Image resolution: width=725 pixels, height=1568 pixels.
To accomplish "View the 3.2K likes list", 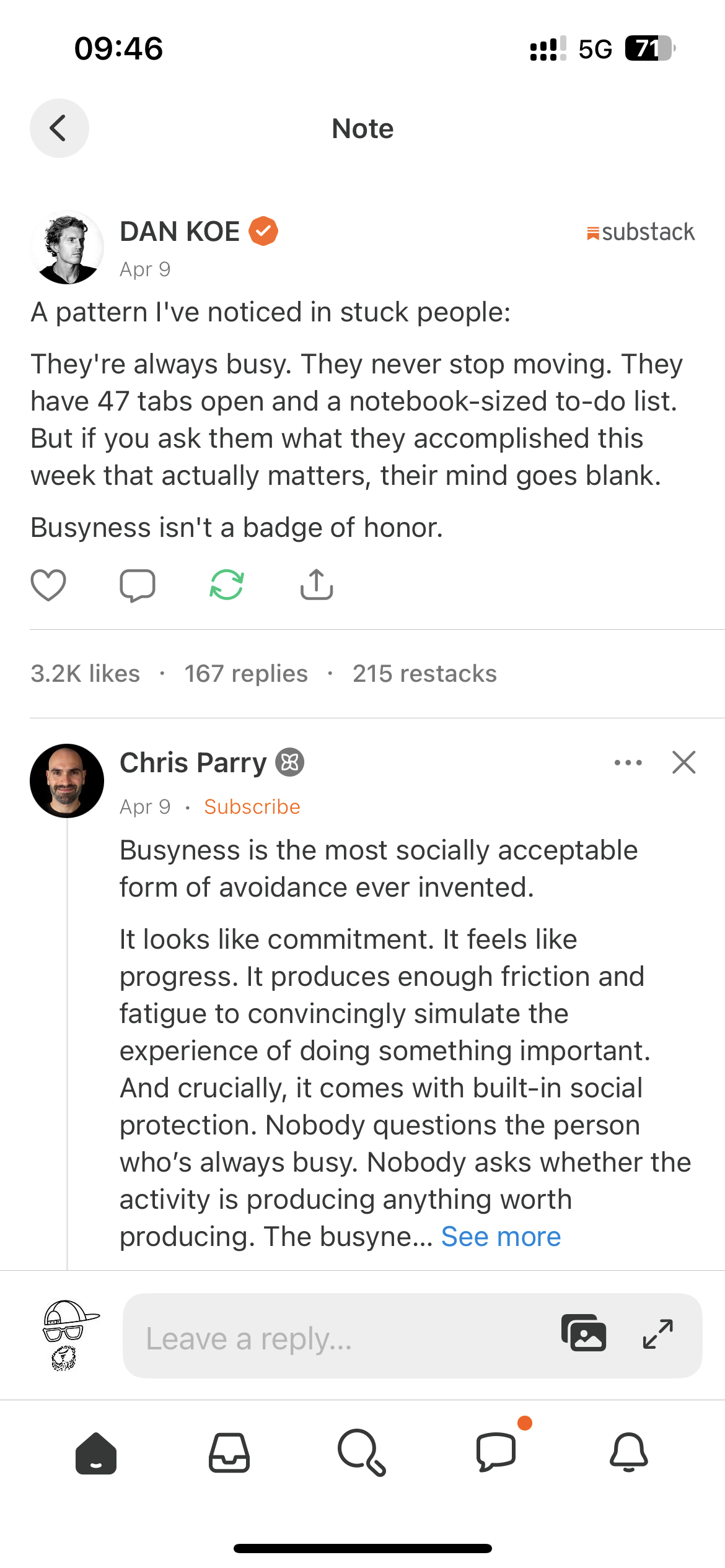I will 86,674.
